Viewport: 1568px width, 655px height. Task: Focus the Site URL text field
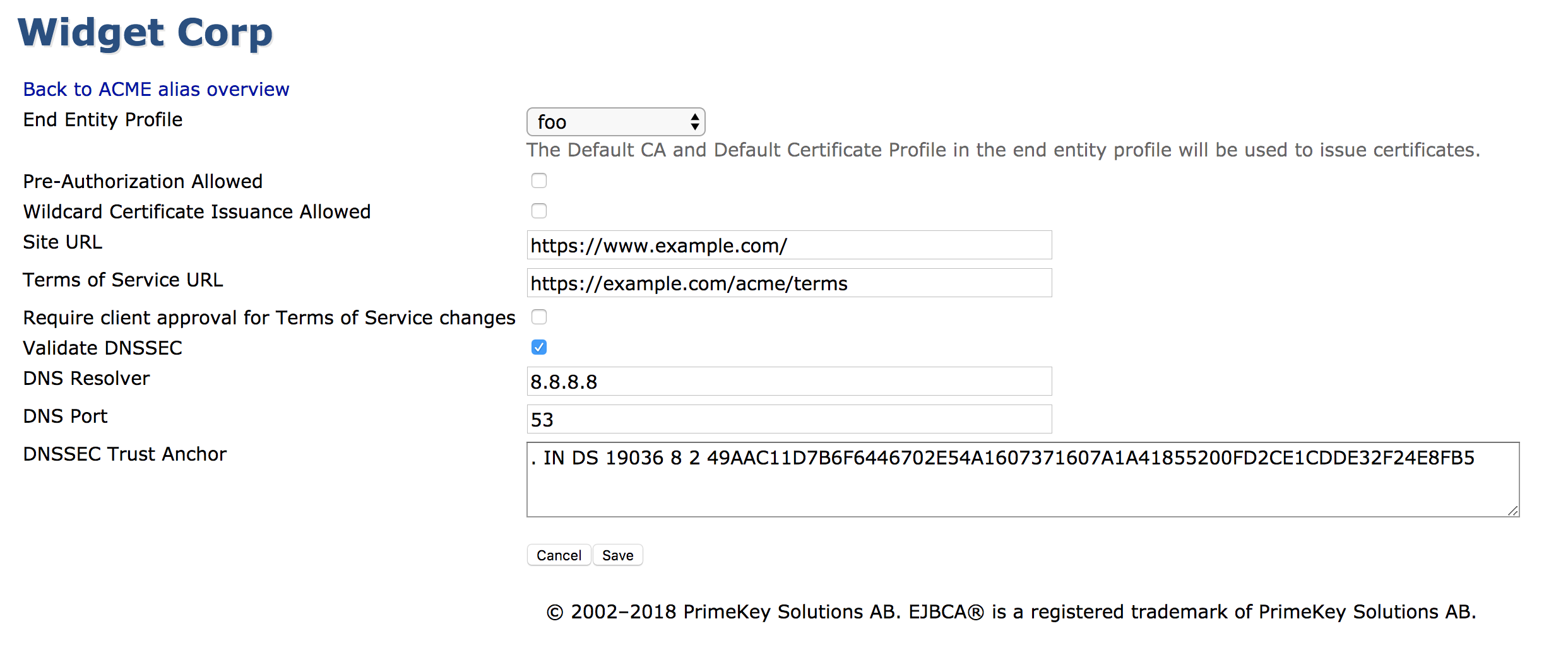789,245
